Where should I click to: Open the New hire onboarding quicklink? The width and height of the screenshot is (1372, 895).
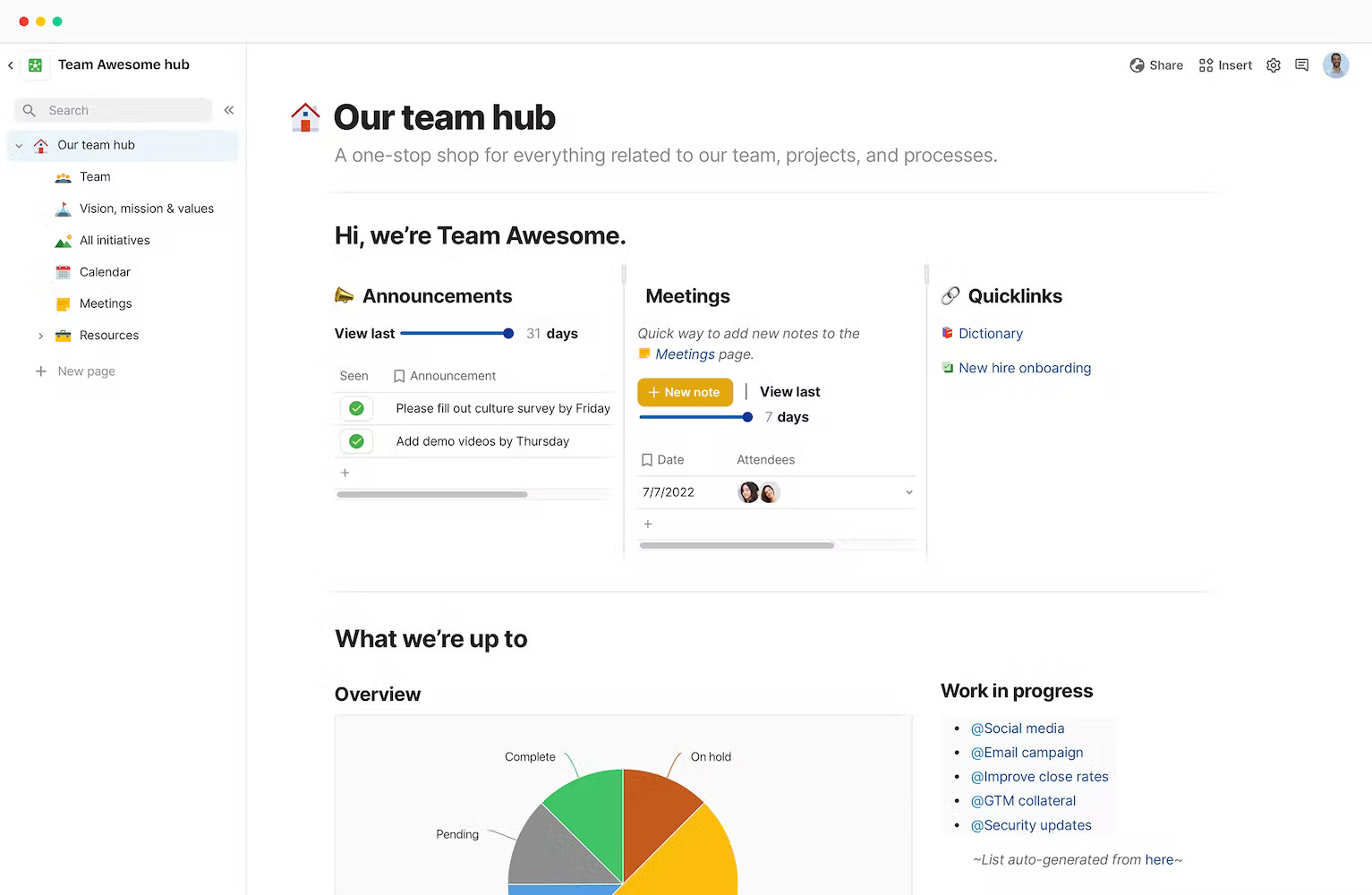(1024, 368)
